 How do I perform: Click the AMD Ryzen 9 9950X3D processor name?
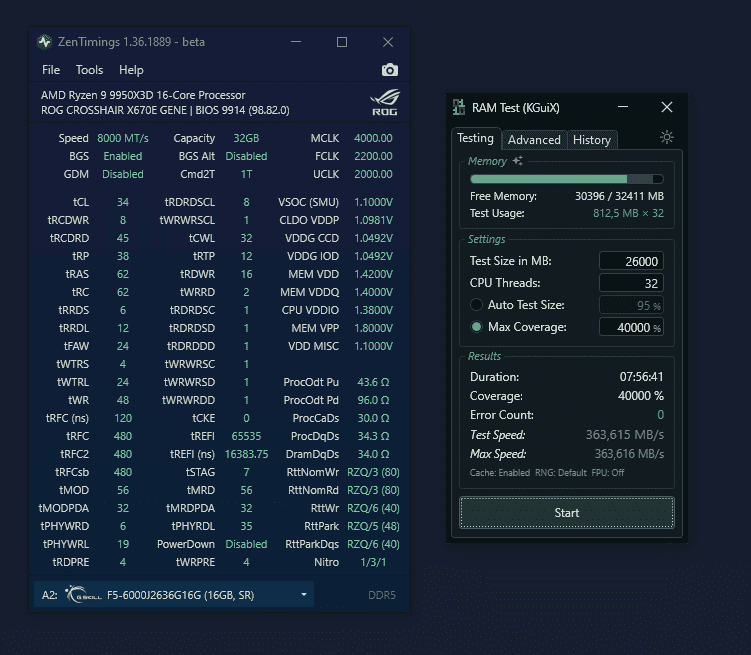pyautogui.click(x=143, y=95)
